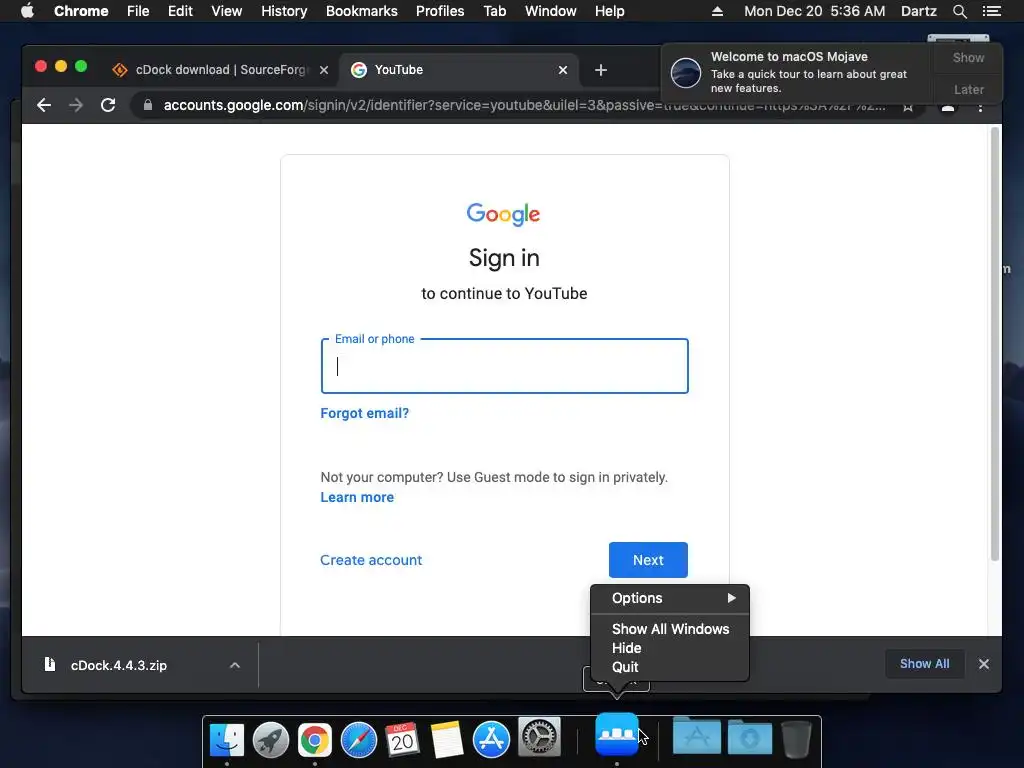The image size is (1024, 768).
Task: Click the browser forward arrow
Action: pos(76,105)
